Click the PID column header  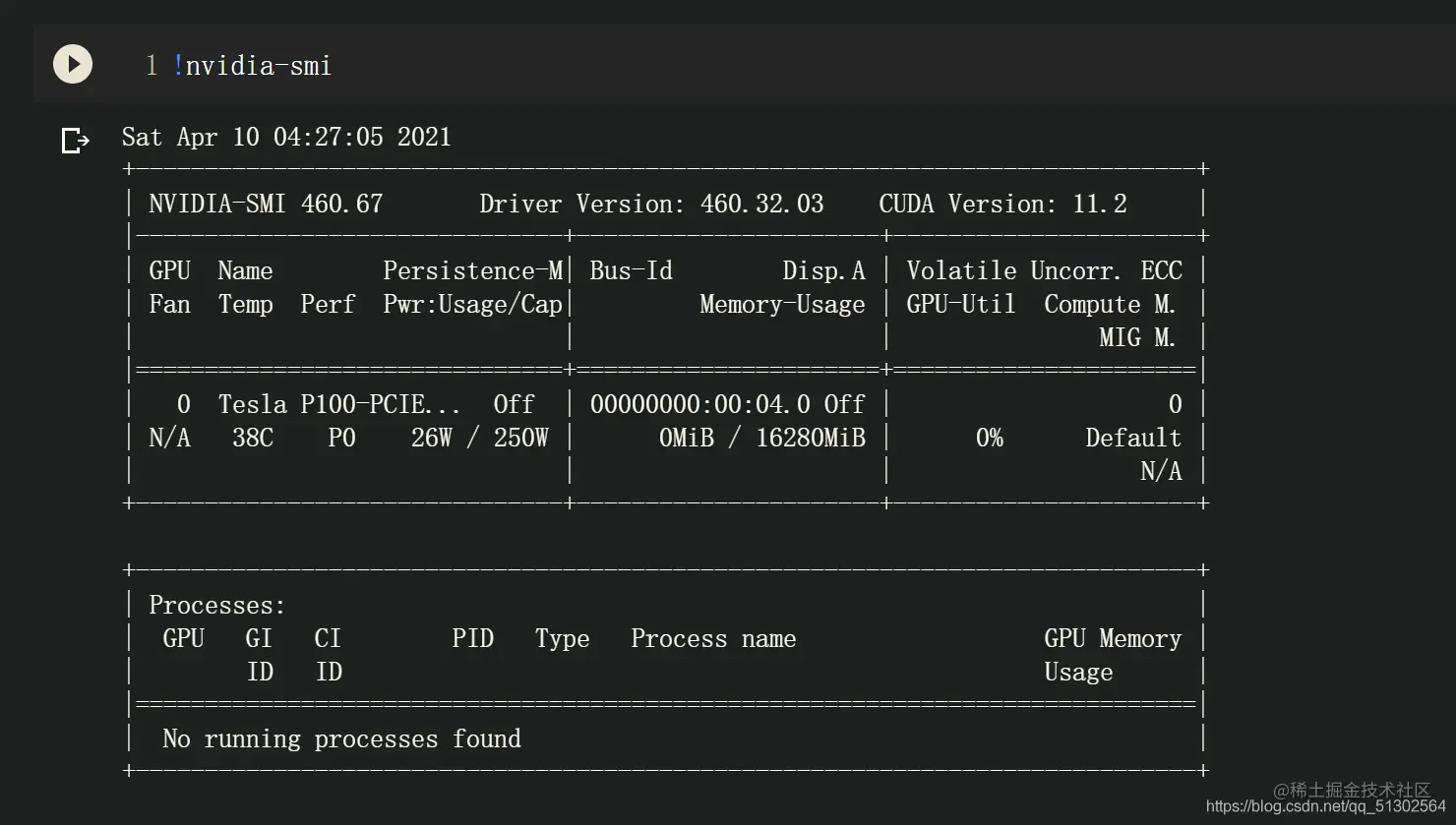coord(473,638)
